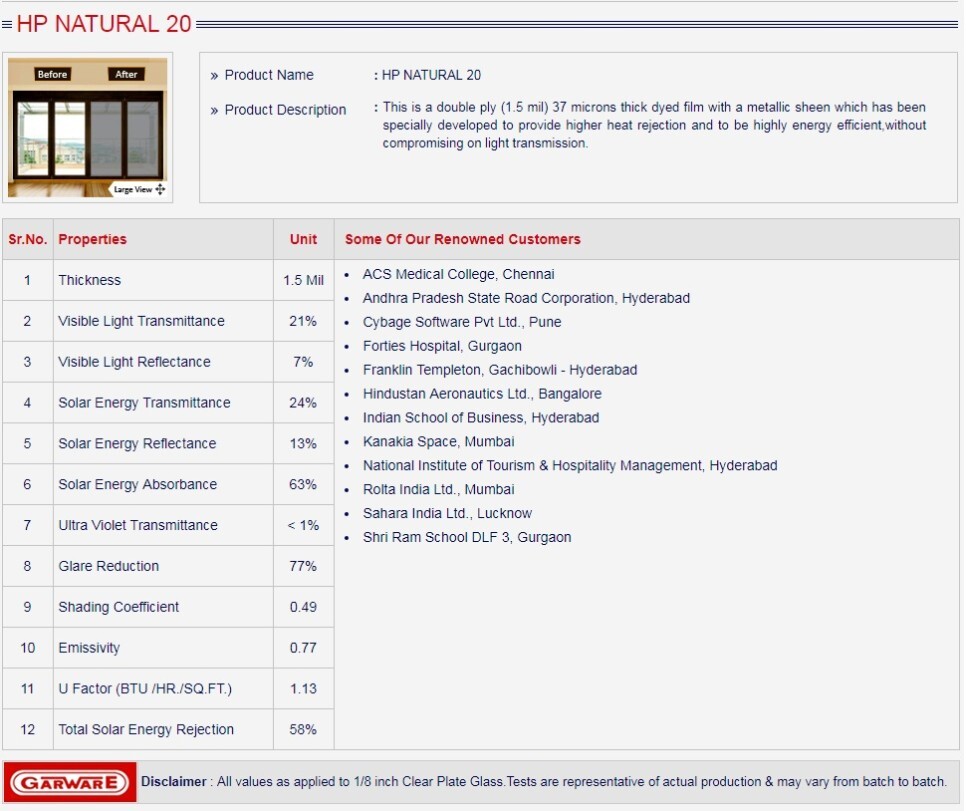The height and width of the screenshot is (811, 966).
Task: Click Kanakia Space, Mumbai entry
Action: 438,442
